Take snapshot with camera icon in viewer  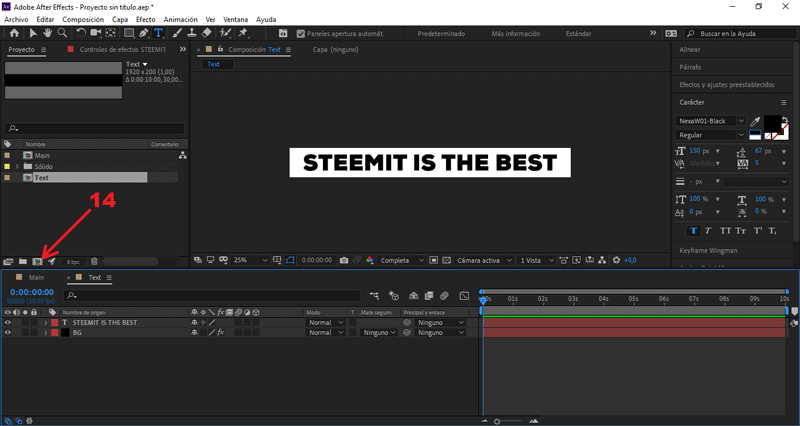(x=343, y=260)
